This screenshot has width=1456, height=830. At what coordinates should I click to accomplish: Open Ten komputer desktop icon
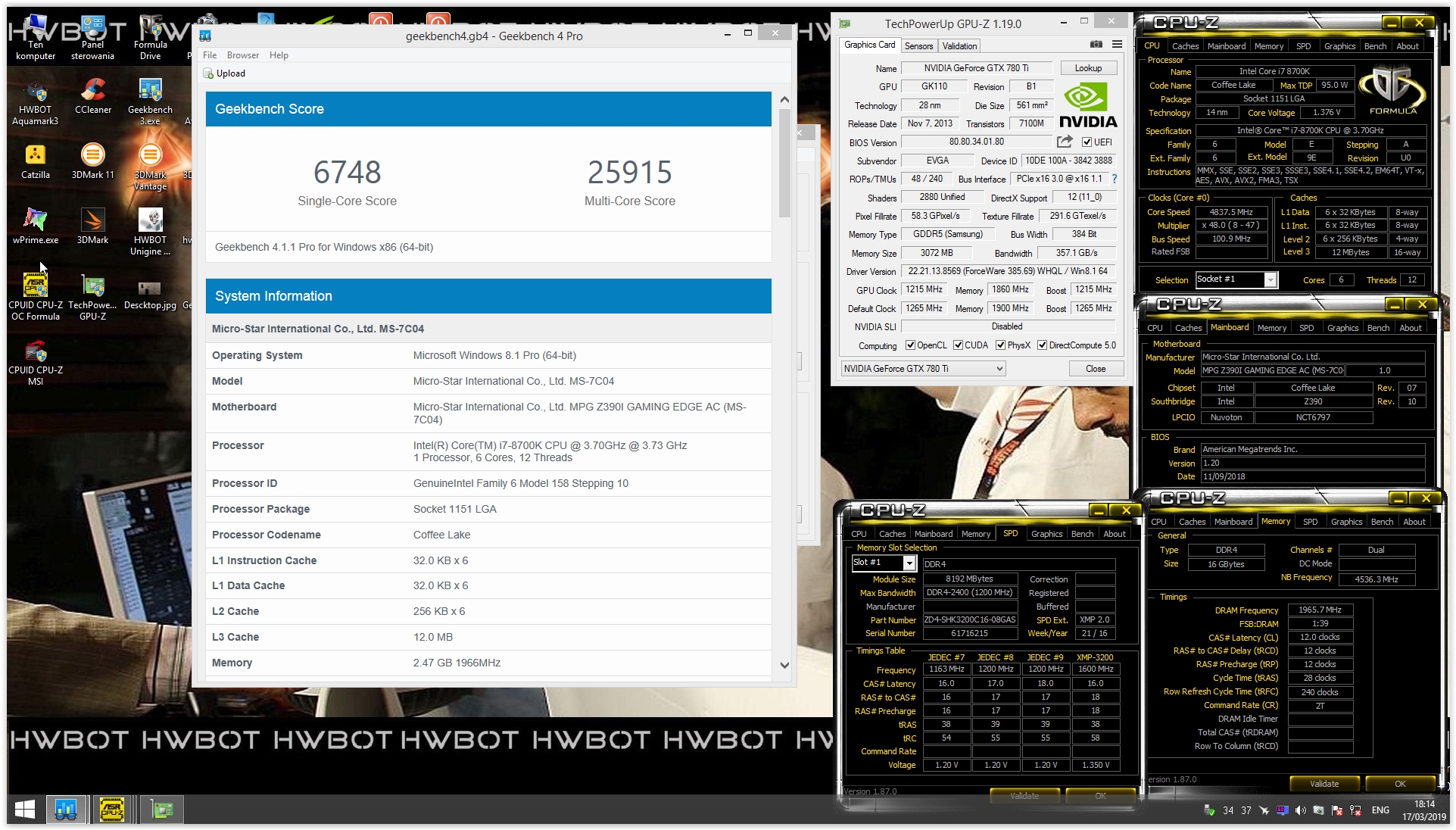coord(36,38)
